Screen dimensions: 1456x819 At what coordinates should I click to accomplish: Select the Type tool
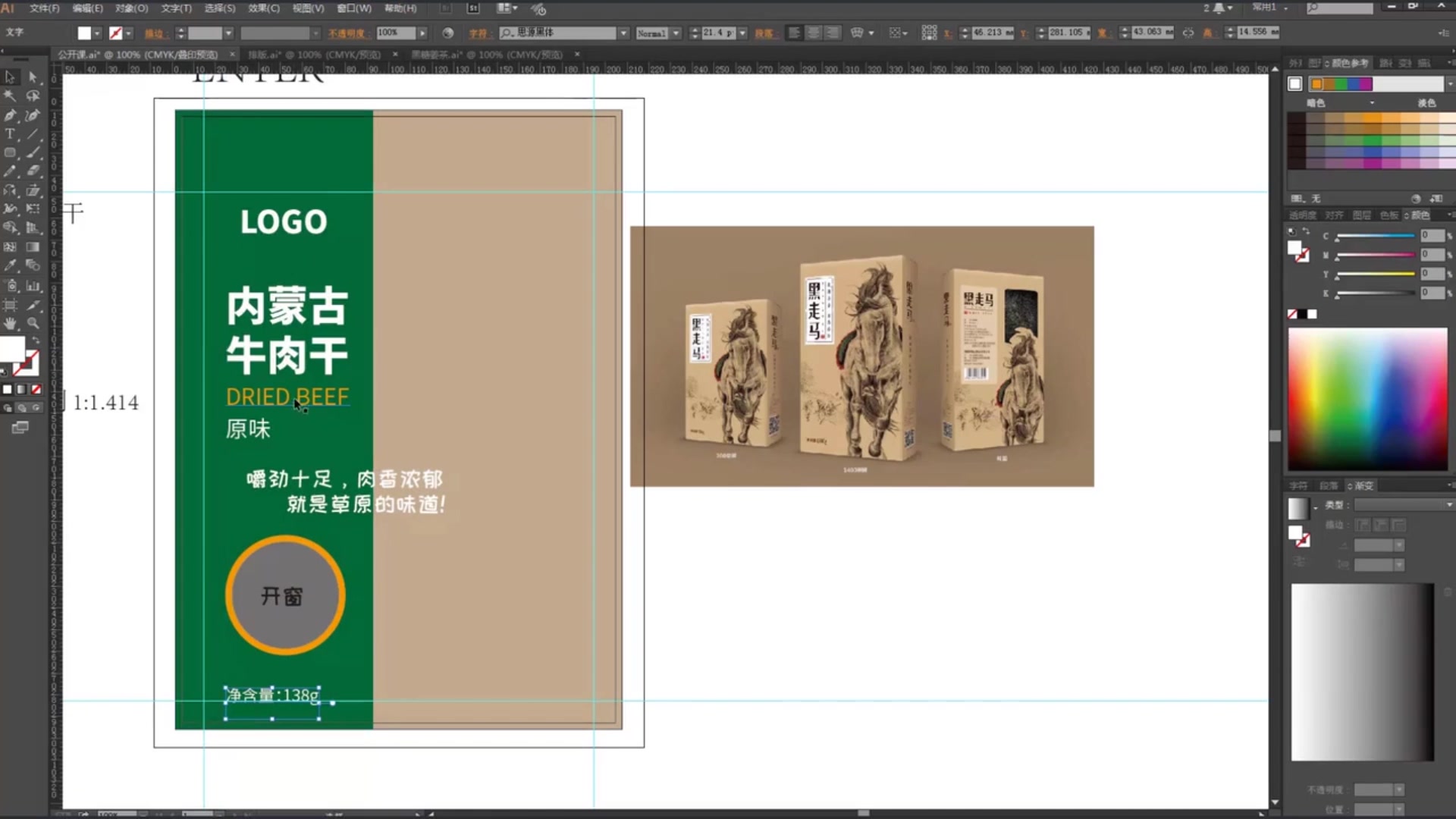click(x=10, y=133)
